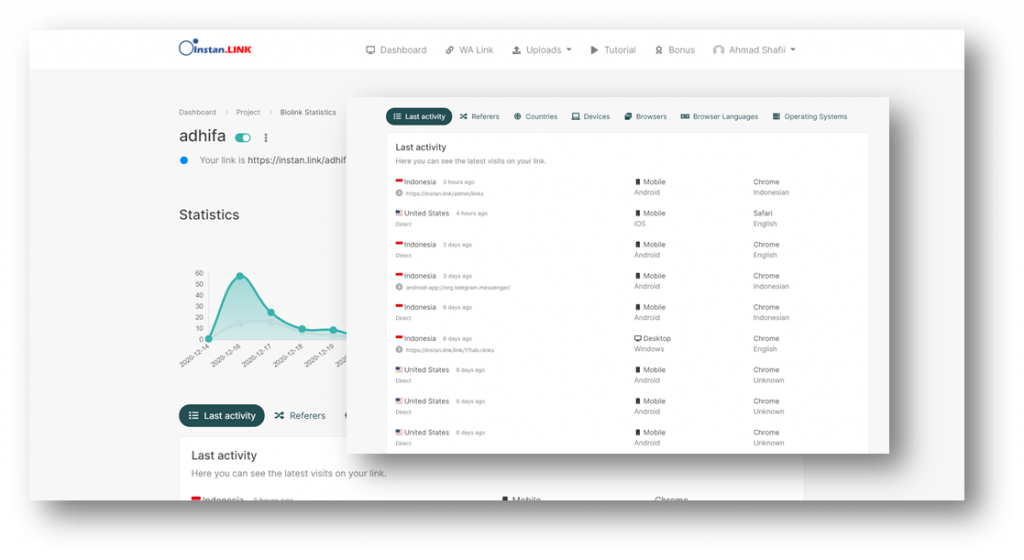This screenshot has height=560, width=1024.
Task: Open the adhifa three-dot options menu
Action: [x=266, y=138]
